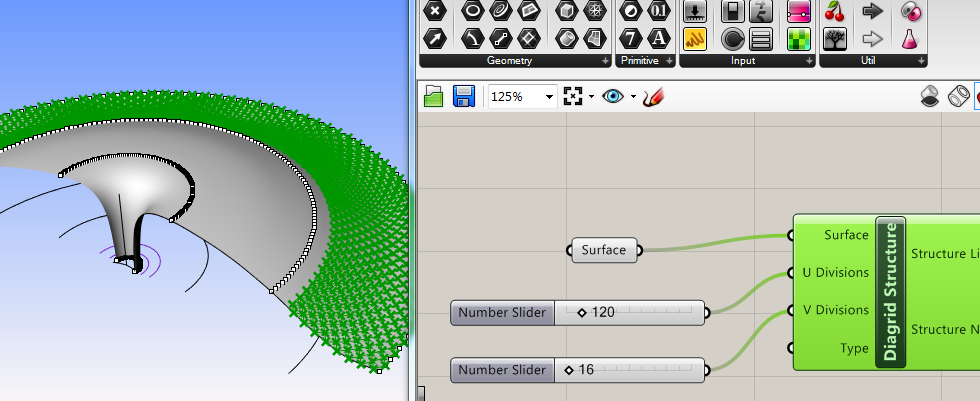Expand the Geometry panel category
The height and width of the screenshot is (401, 980).
pos(605,61)
